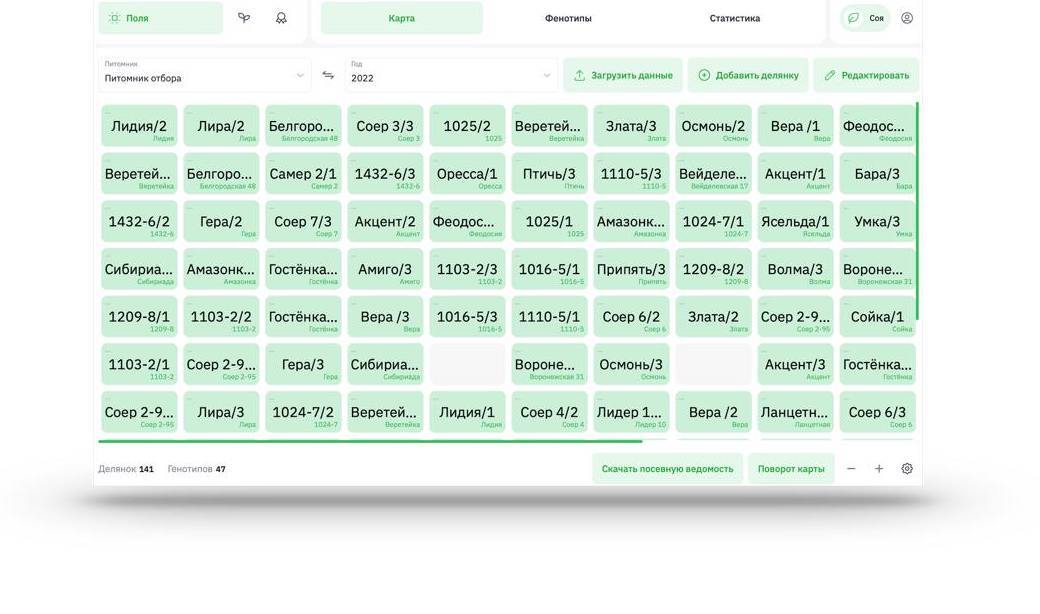Screen dimensions: 1040x614
Task: Select plot 1025/2
Action: [467, 126]
